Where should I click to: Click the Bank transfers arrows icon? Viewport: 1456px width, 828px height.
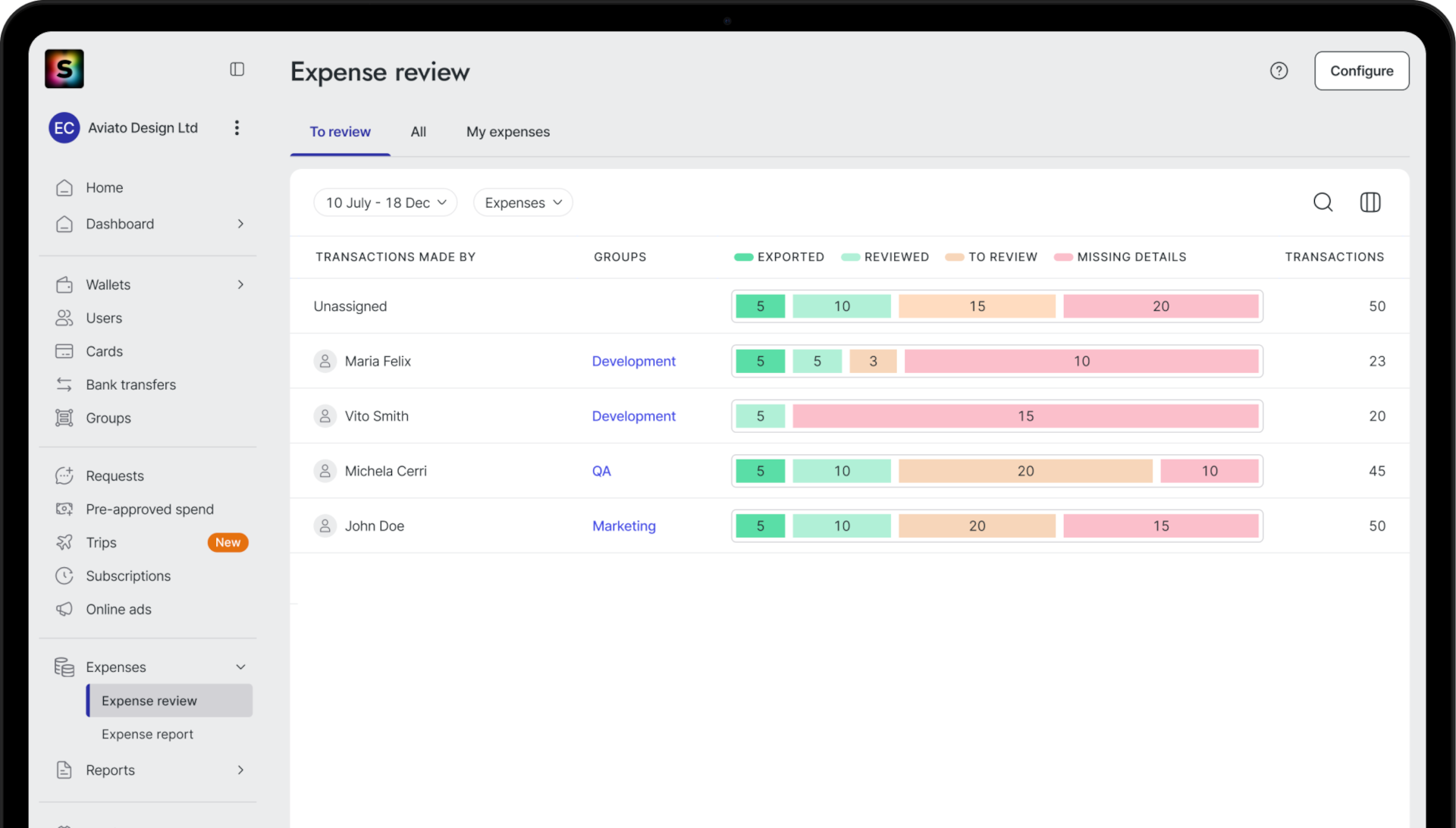tap(64, 384)
